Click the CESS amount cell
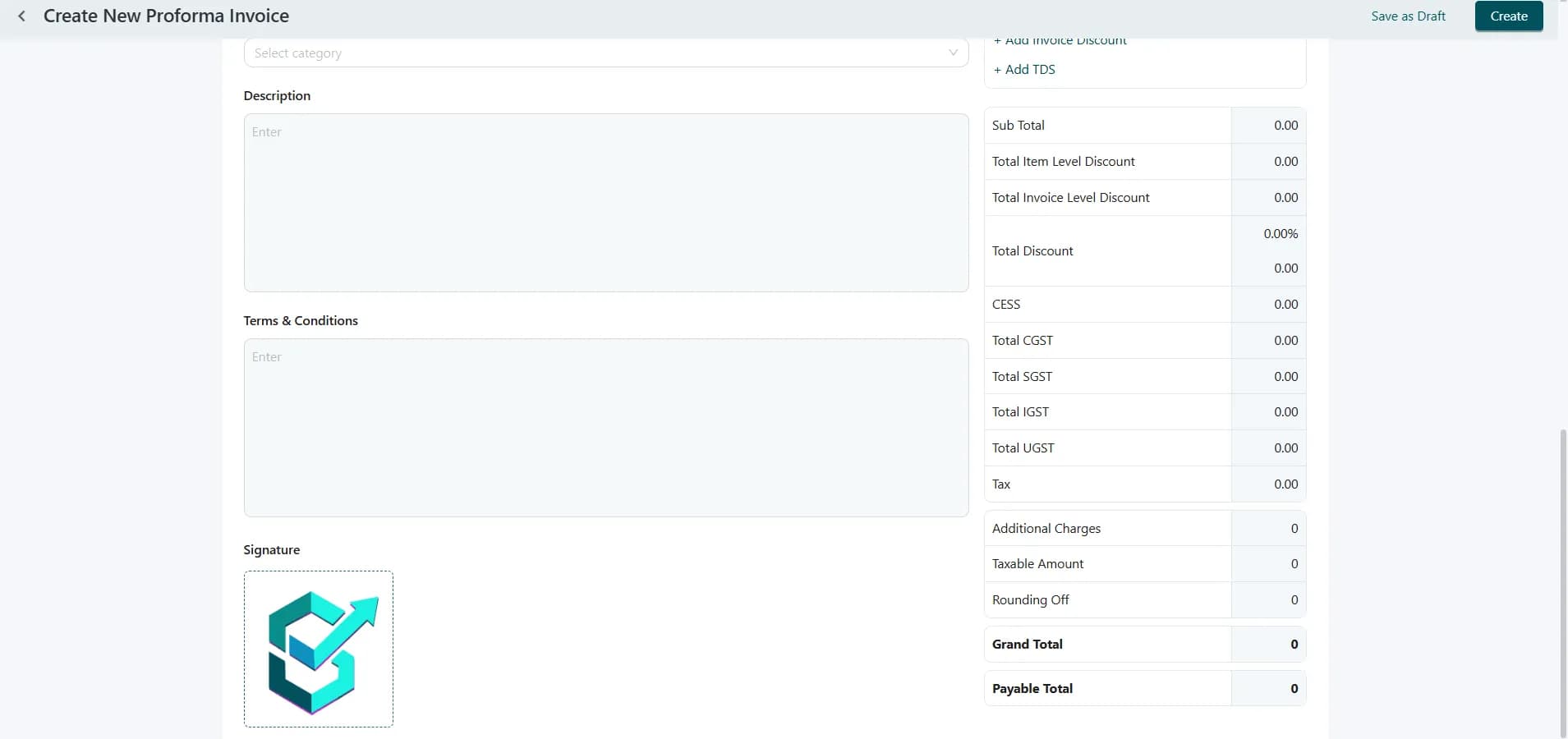This screenshot has height=739, width=1568. coord(1268,305)
